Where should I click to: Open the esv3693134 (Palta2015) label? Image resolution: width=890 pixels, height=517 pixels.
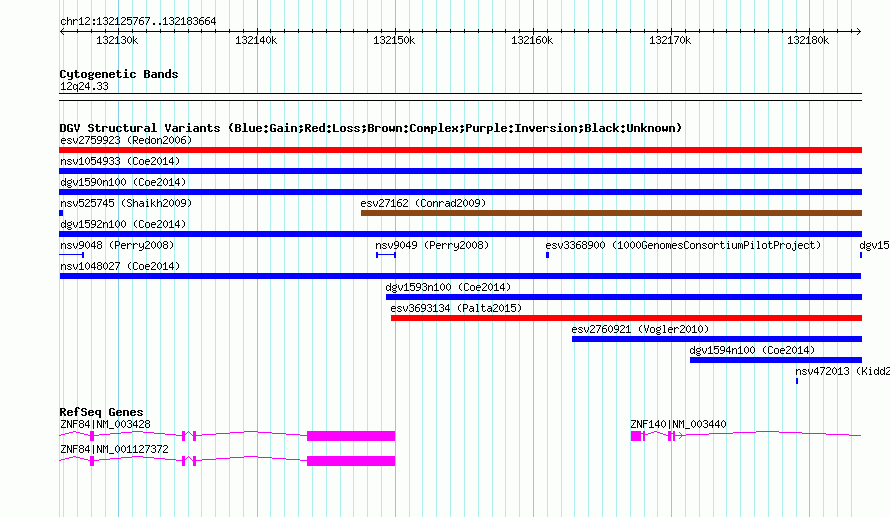click(x=456, y=308)
